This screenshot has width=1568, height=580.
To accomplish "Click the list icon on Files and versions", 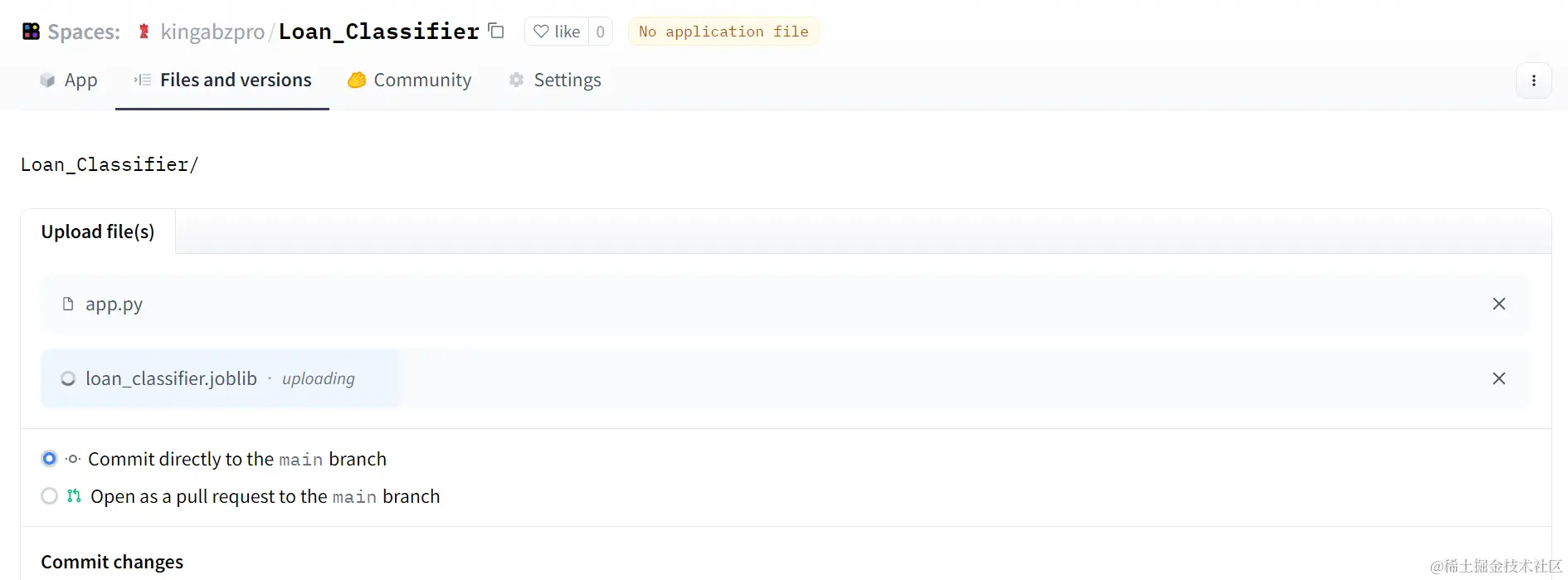I will (x=143, y=80).
